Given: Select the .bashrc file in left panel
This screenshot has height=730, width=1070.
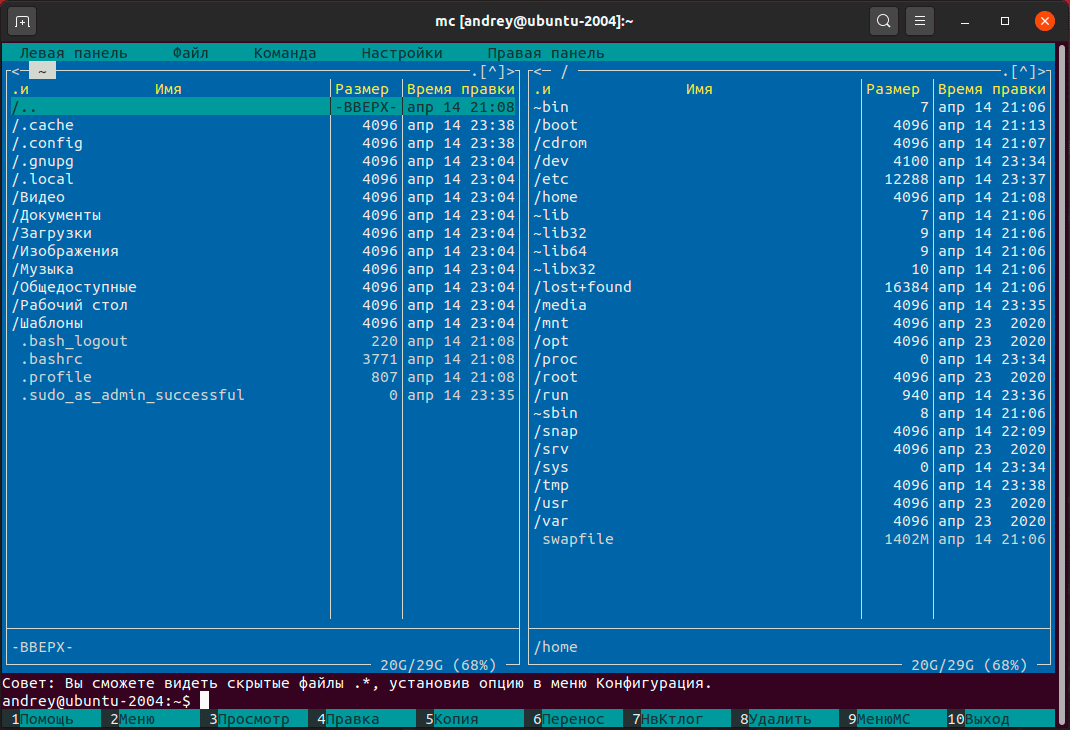Looking at the screenshot, I should pos(56,359).
